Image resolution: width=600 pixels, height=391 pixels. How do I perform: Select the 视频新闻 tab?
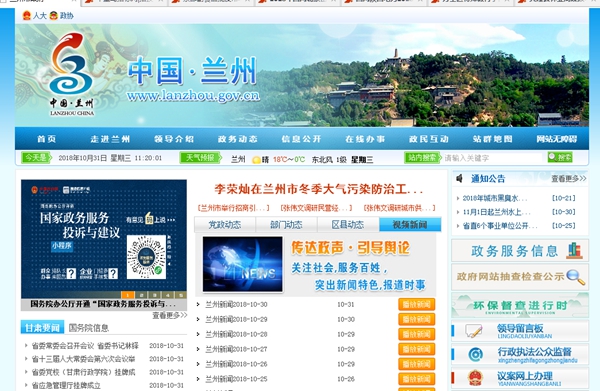tap(410, 225)
